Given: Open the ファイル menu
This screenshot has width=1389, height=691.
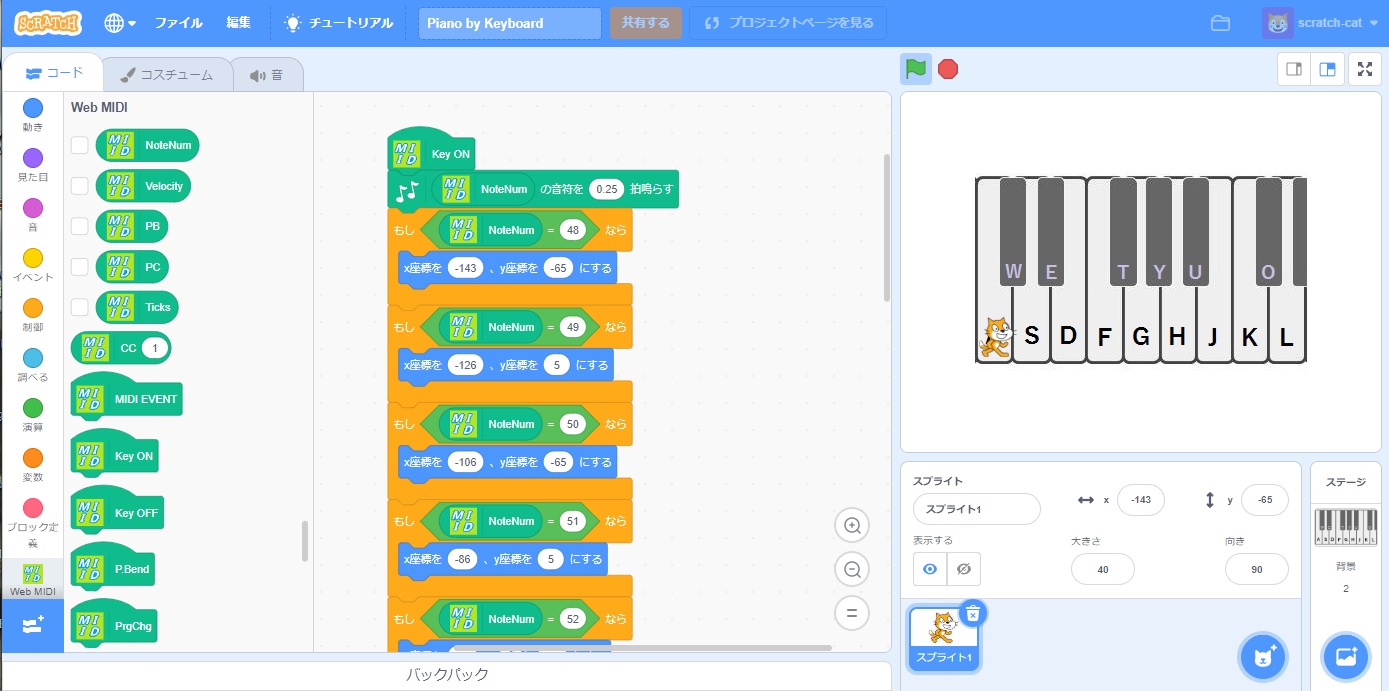Looking at the screenshot, I should tap(178, 23).
